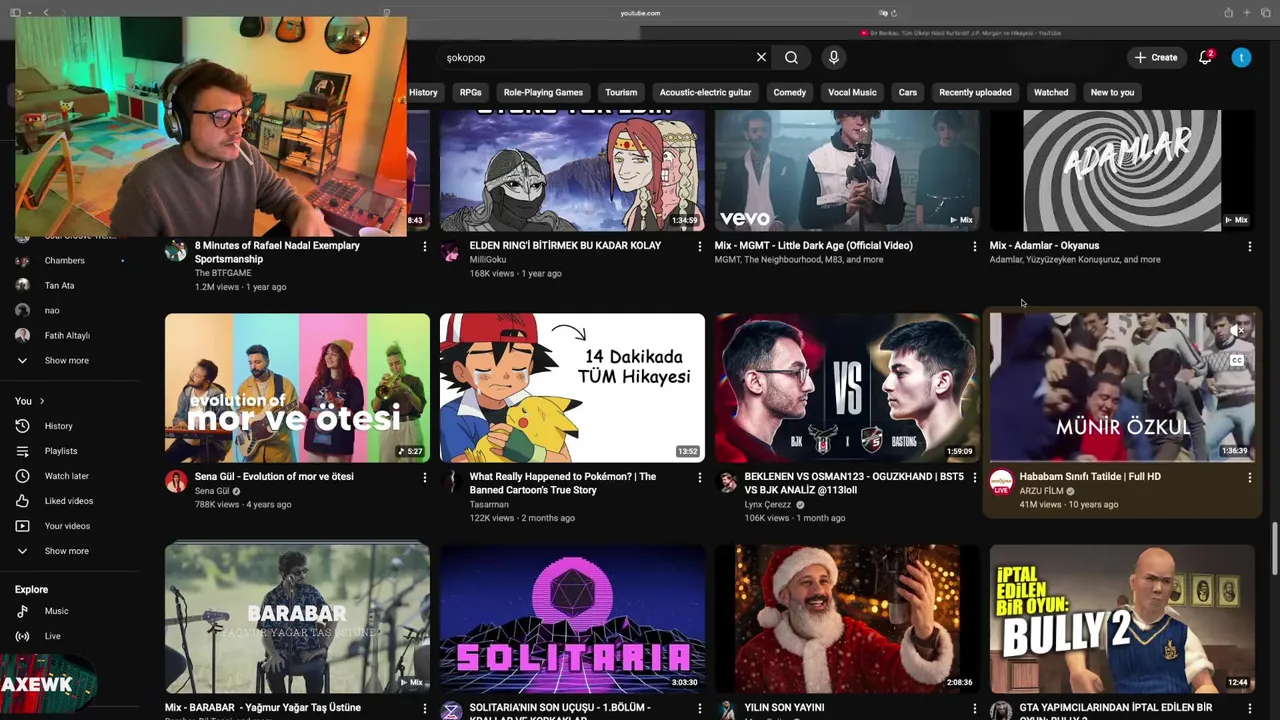Open the notifications bell

pos(1205,57)
